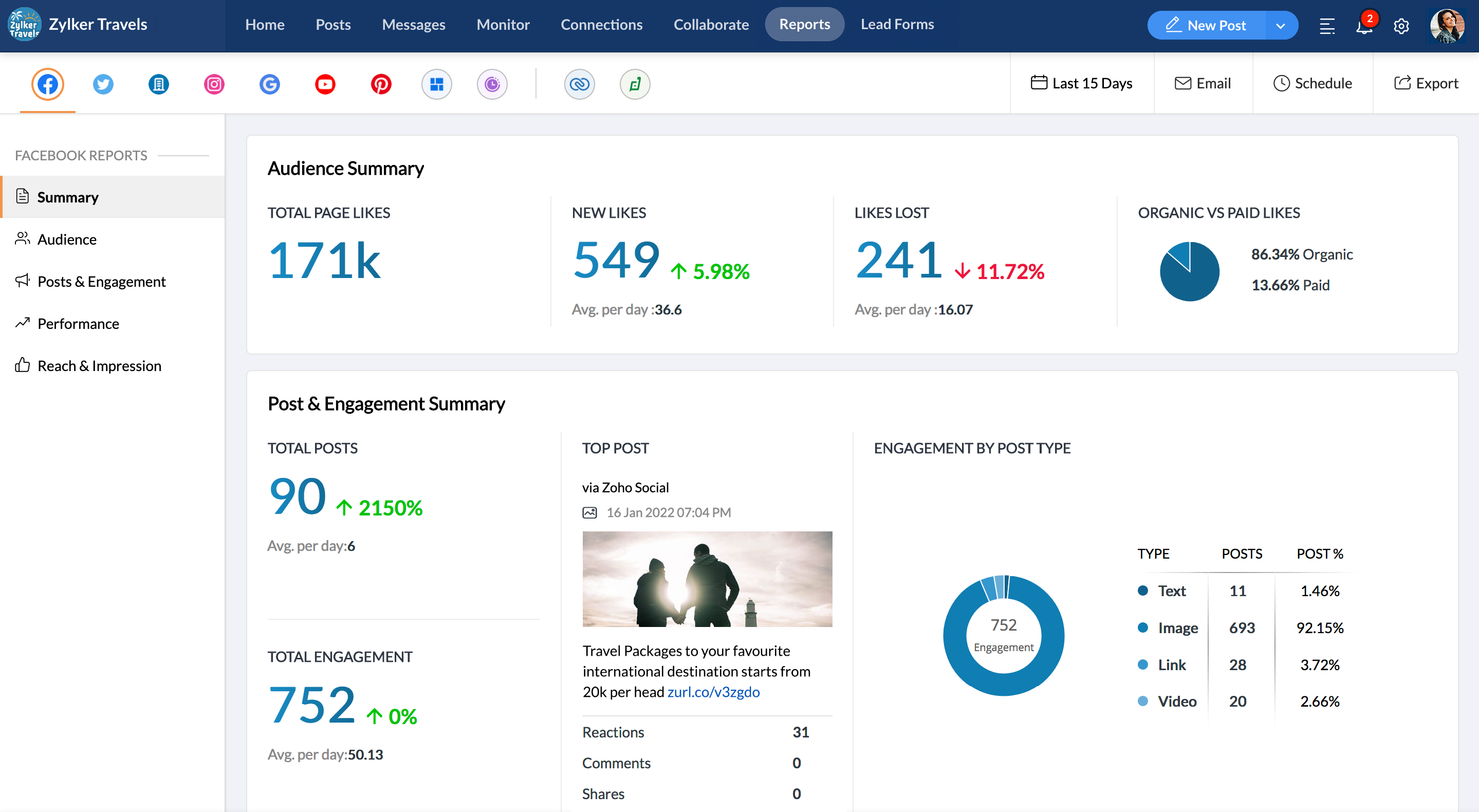Expand the New Post dropdown arrow
This screenshot has width=1479, height=812.
coord(1280,26)
